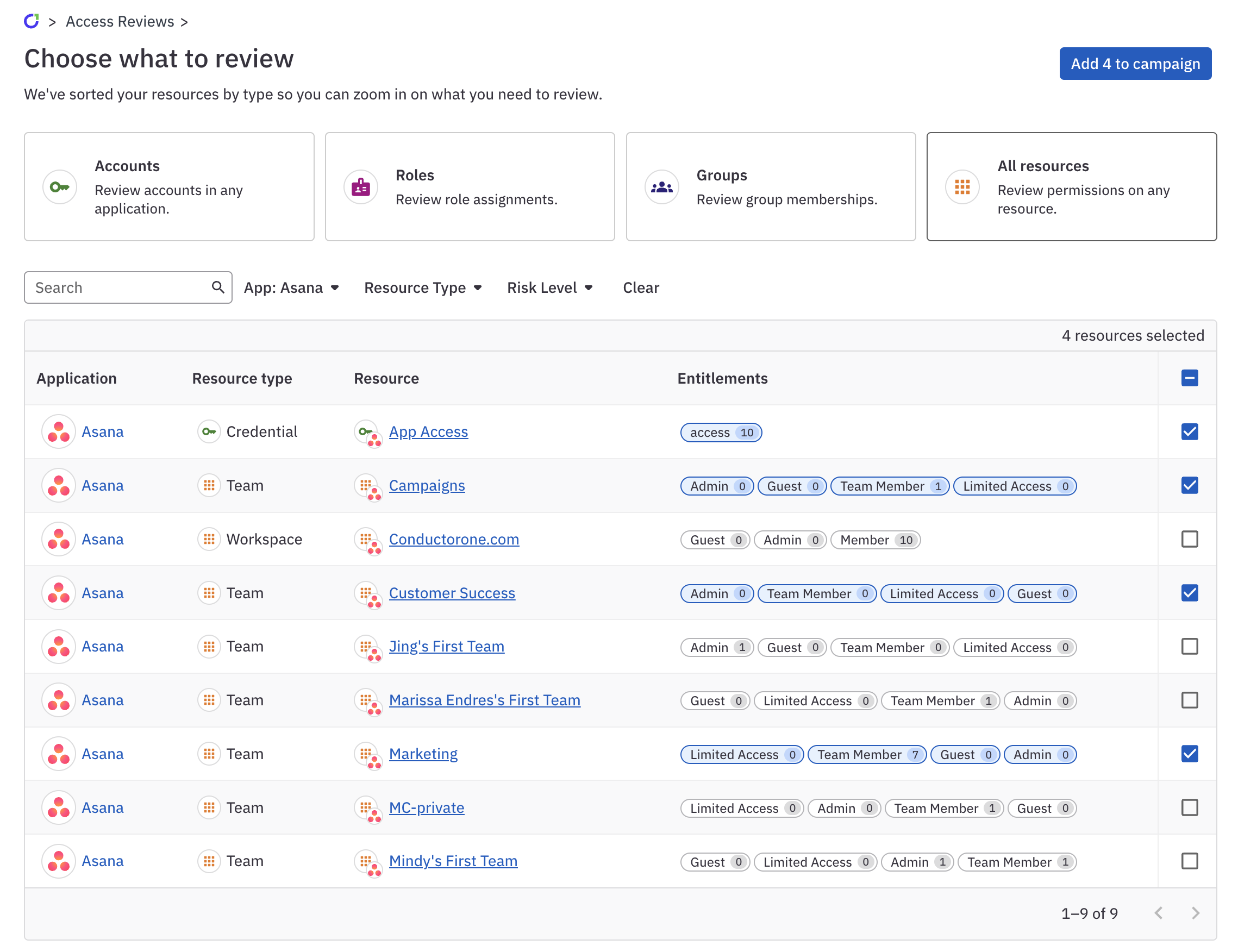Check the Conductorone.com row checkbox
The width and height of the screenshot is (1238, 952).
(1189, 539)
